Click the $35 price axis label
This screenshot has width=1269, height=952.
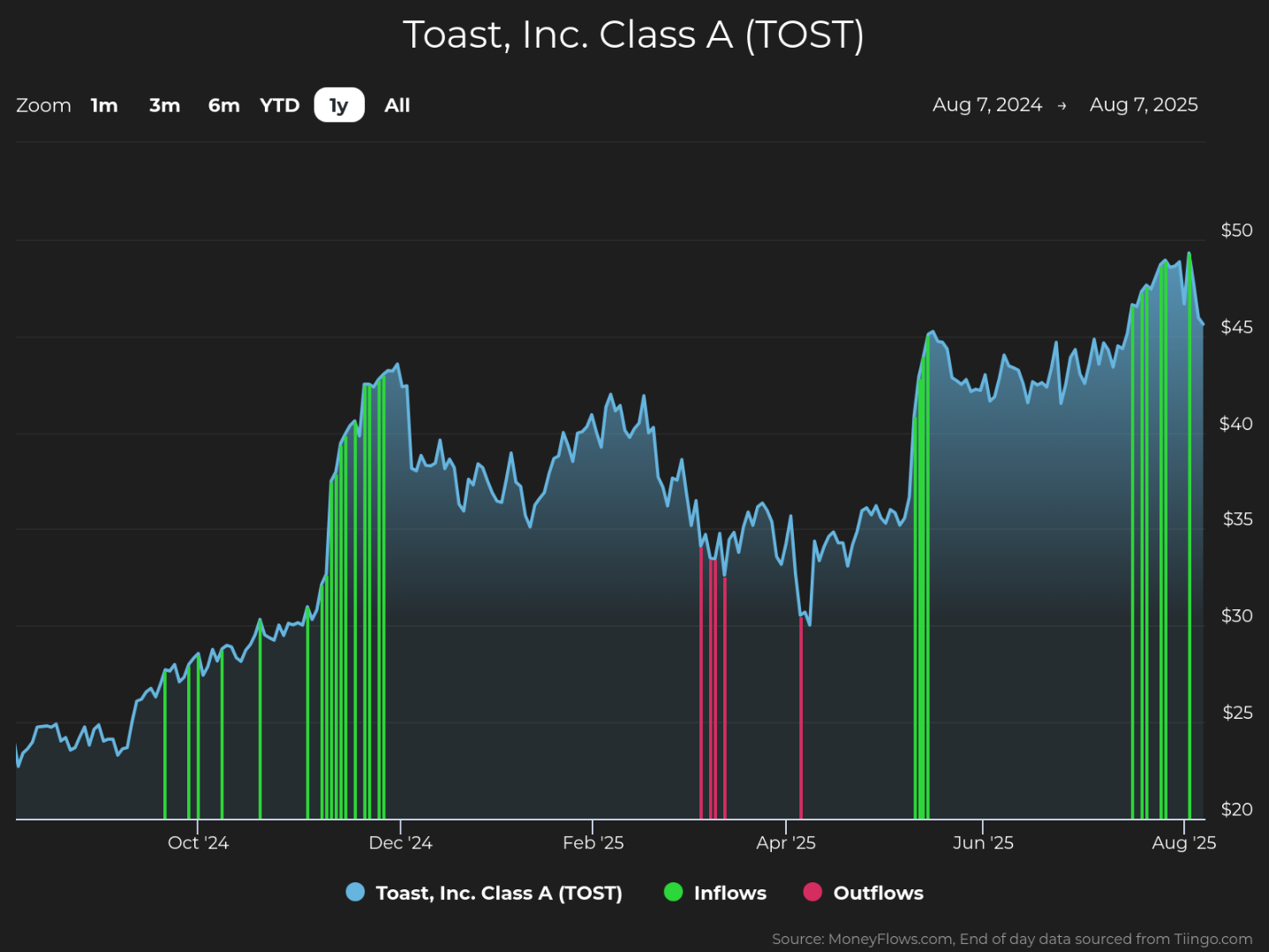[x=1237, y=519]
